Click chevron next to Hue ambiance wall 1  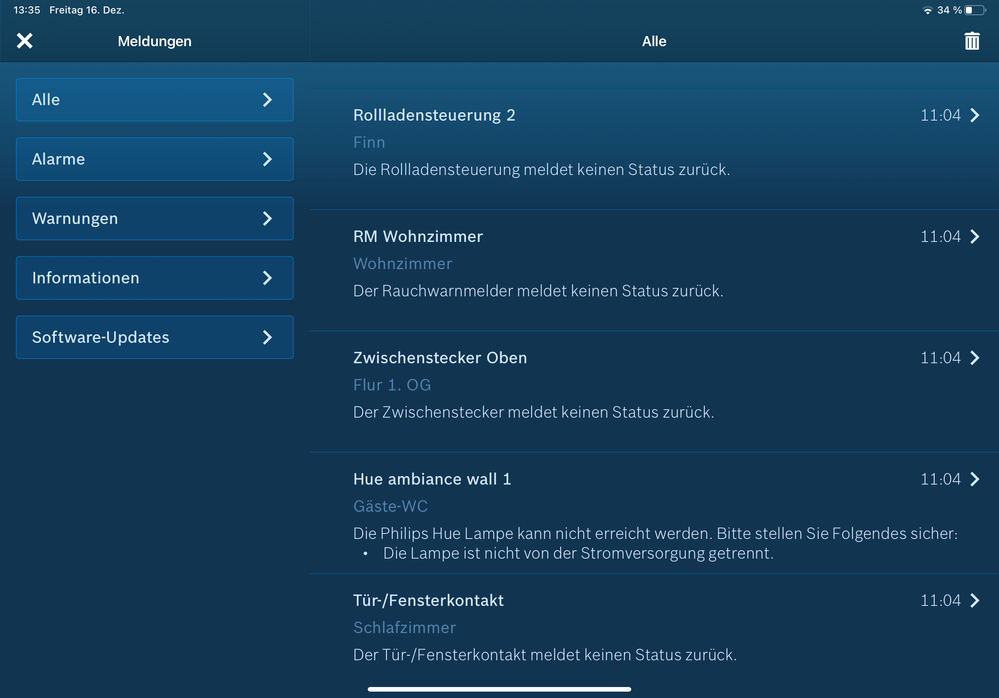click(x=975, y=479)
